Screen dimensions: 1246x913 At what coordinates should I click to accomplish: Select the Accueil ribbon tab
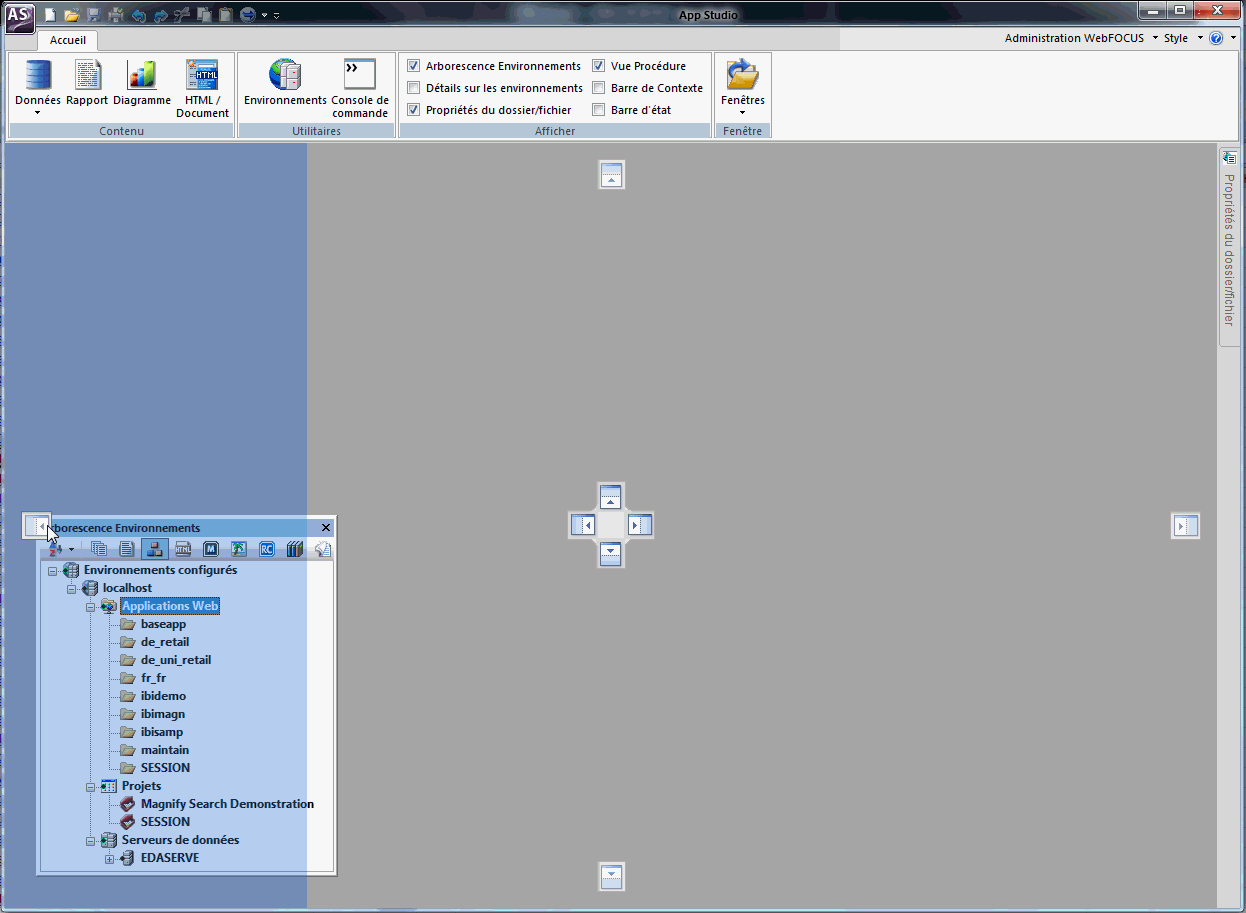coord(68,40)
